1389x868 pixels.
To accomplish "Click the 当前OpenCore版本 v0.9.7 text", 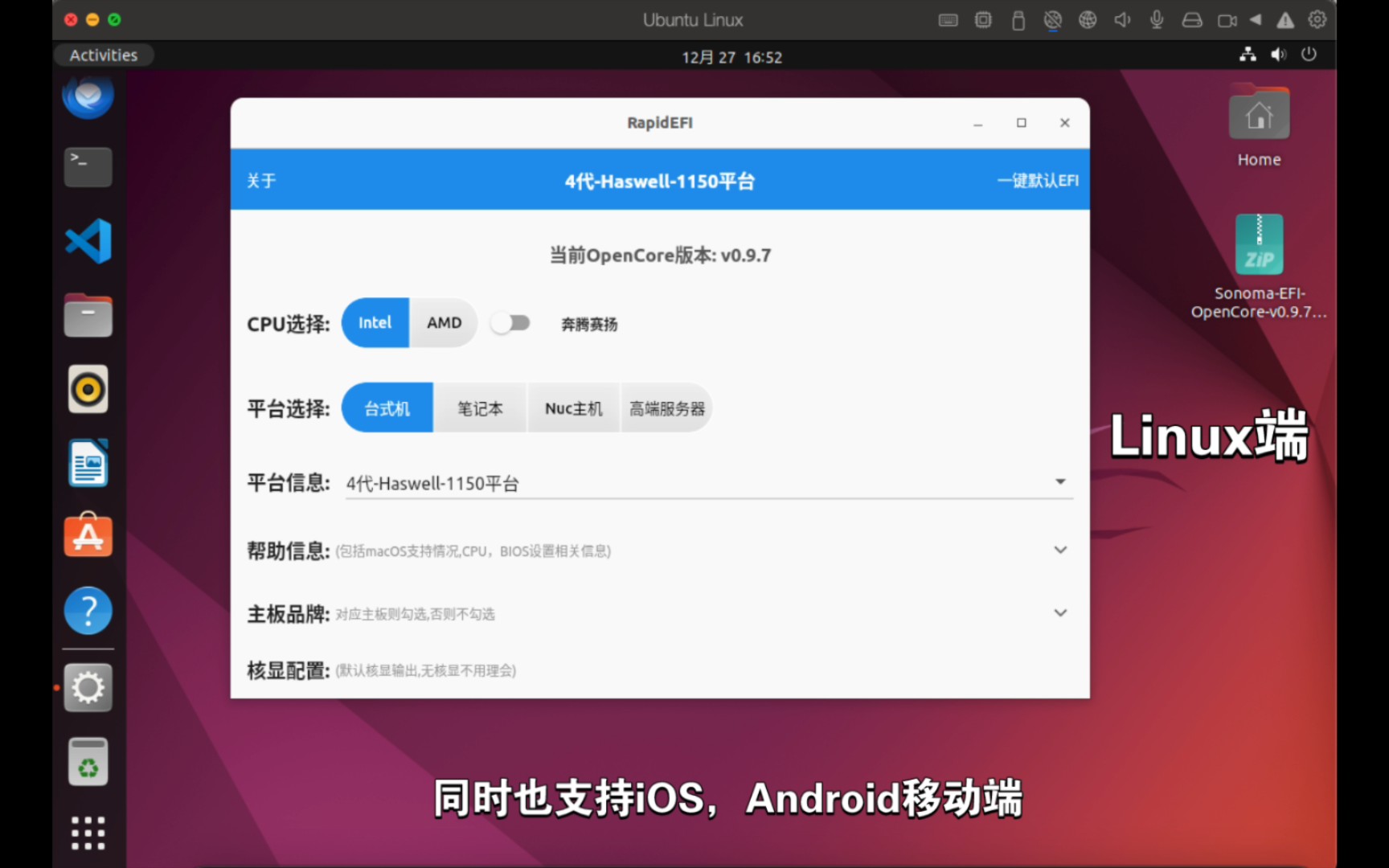I will 660,256.
